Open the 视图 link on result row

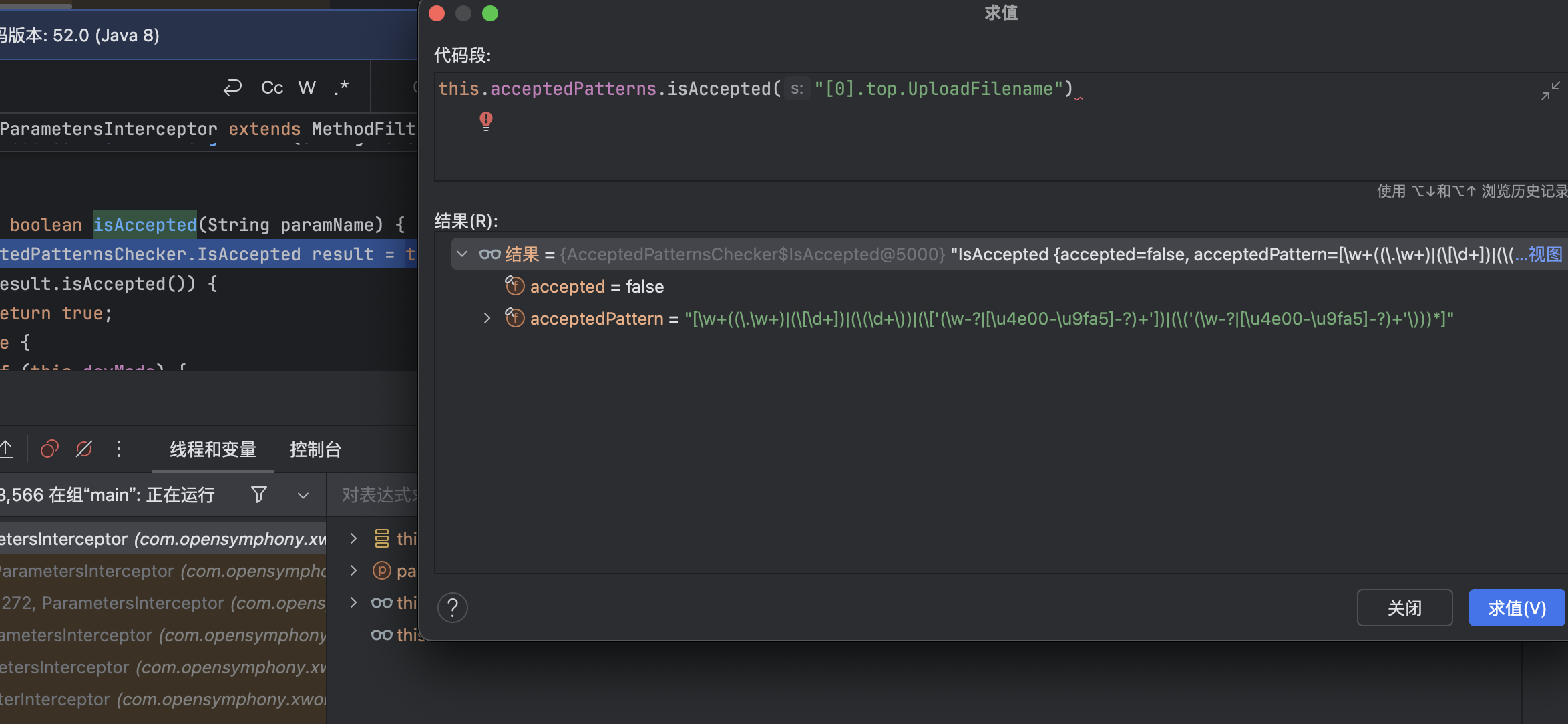pos(1545,254)
